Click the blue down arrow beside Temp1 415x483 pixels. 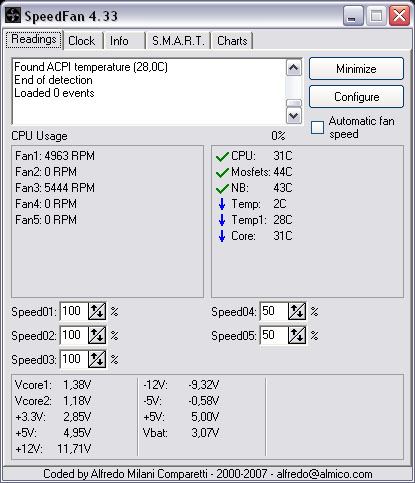tap(222, 220)
